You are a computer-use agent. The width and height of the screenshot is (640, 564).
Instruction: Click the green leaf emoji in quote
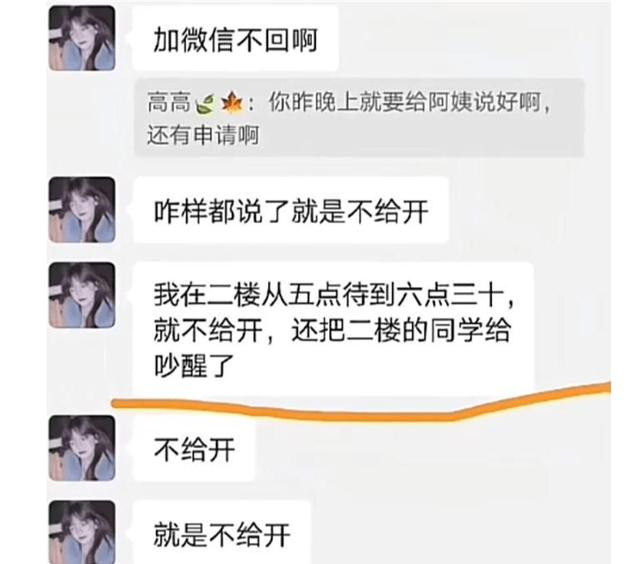tap(205, 104)
